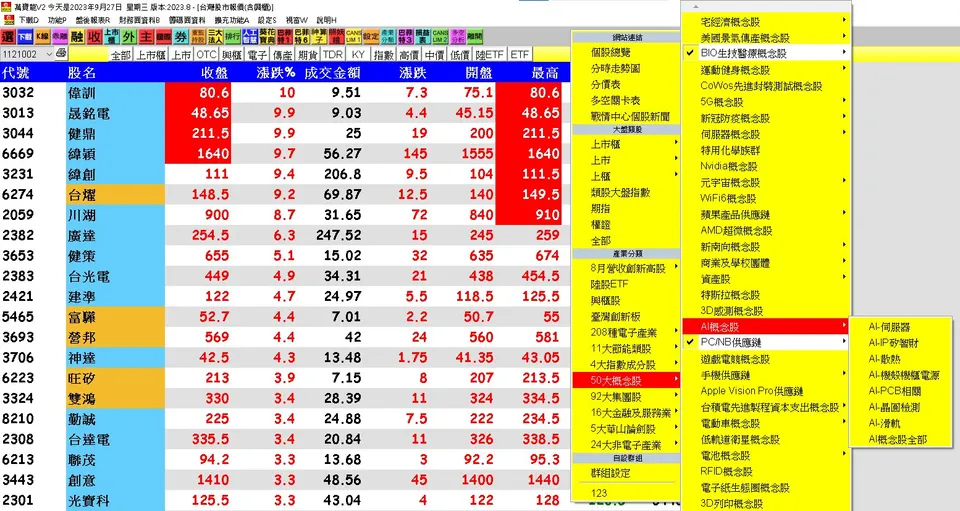Click the blue 下載 download toolbar icon
This screenshot has height=511, width=960.
coord(25,37)
